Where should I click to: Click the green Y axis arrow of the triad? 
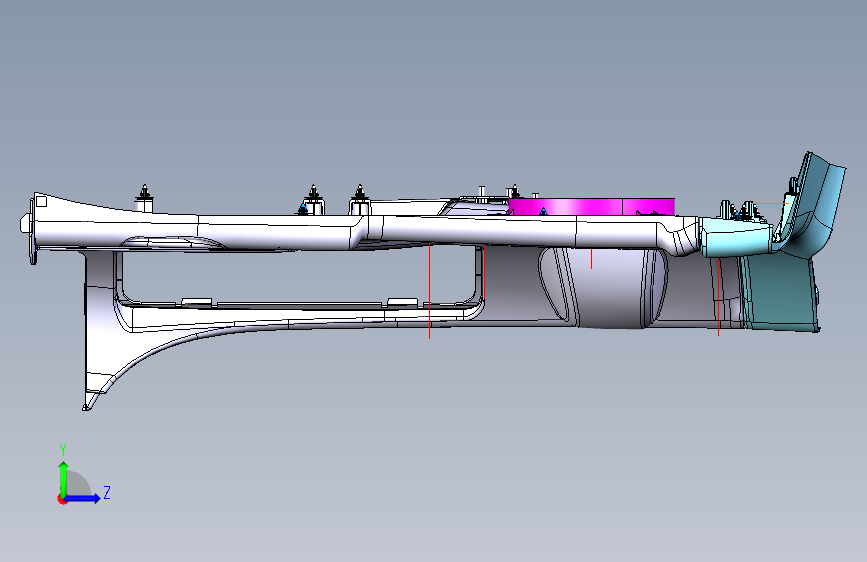pos(64,478)
